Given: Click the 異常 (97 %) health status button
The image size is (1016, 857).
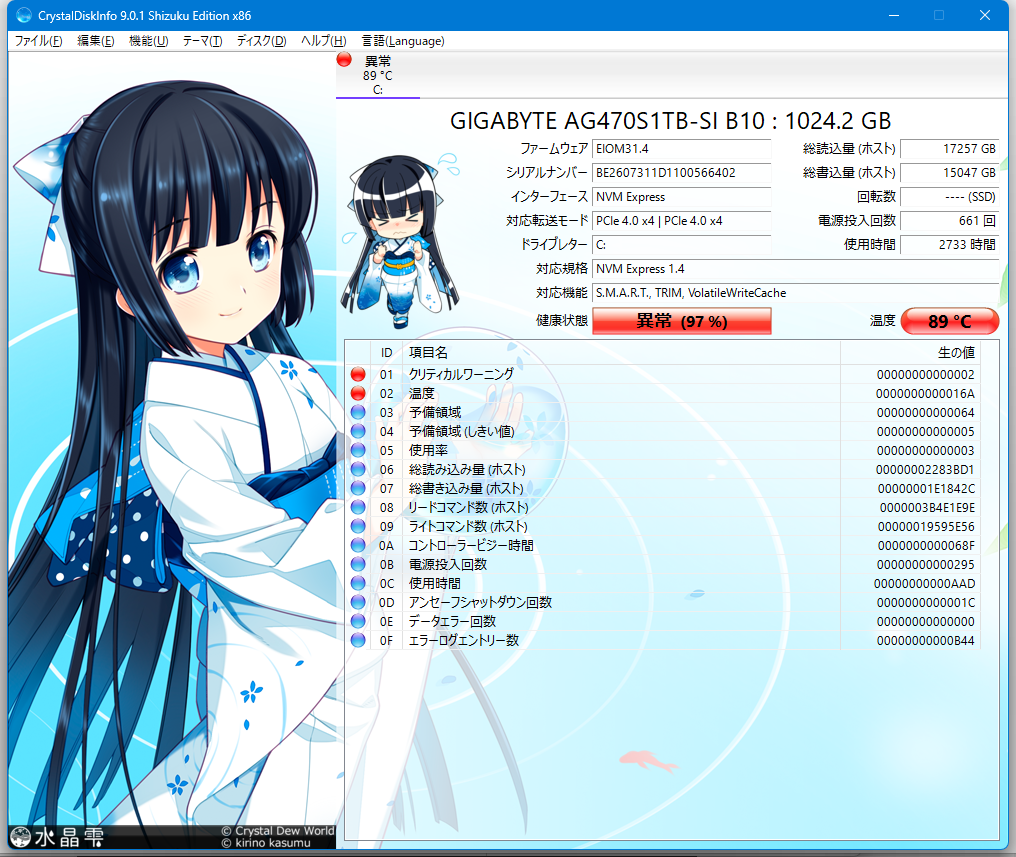Looking at the screenshot, I should (x=682, y=321).
